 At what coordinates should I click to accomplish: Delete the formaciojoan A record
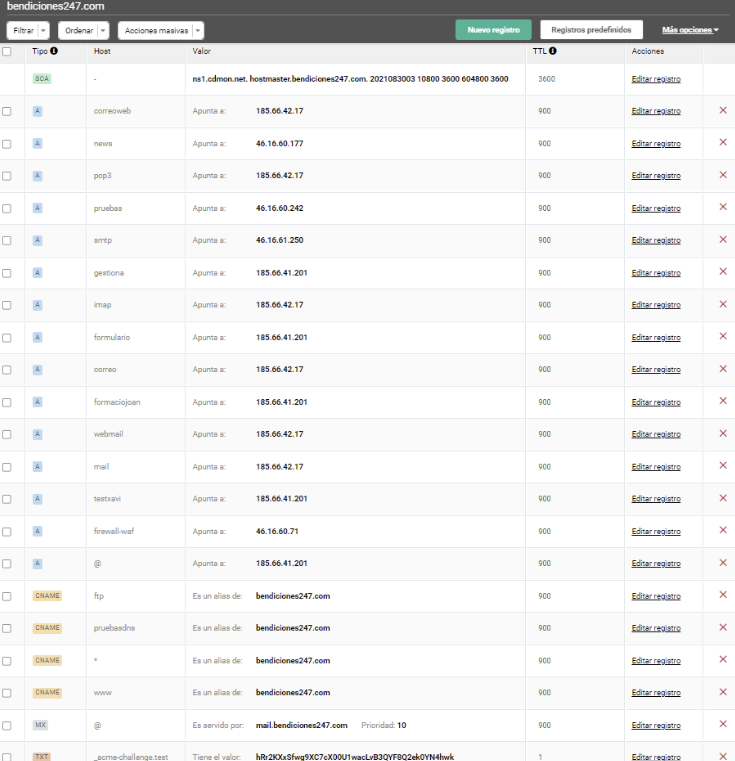(x=723, y=401)
